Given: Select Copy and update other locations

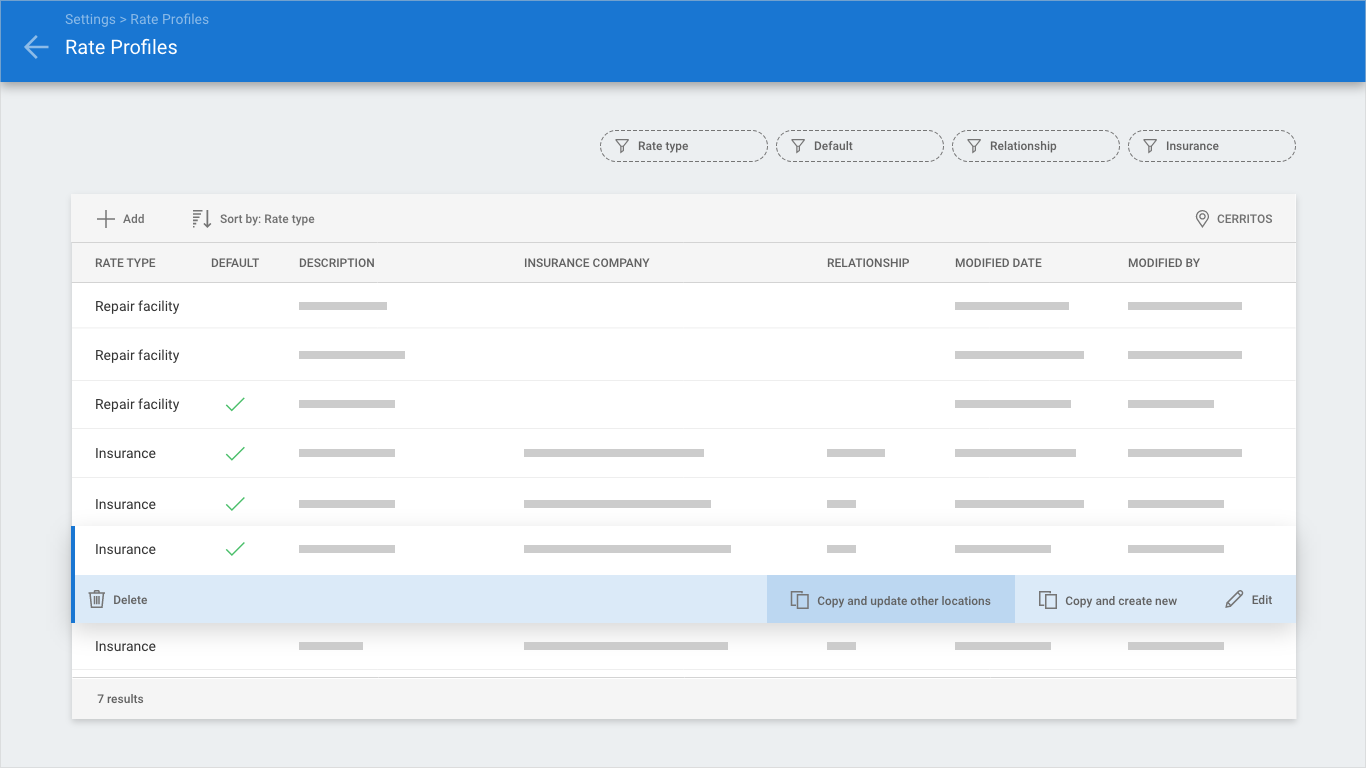Looking at the screenshot, I should click(x=890, y=600).
